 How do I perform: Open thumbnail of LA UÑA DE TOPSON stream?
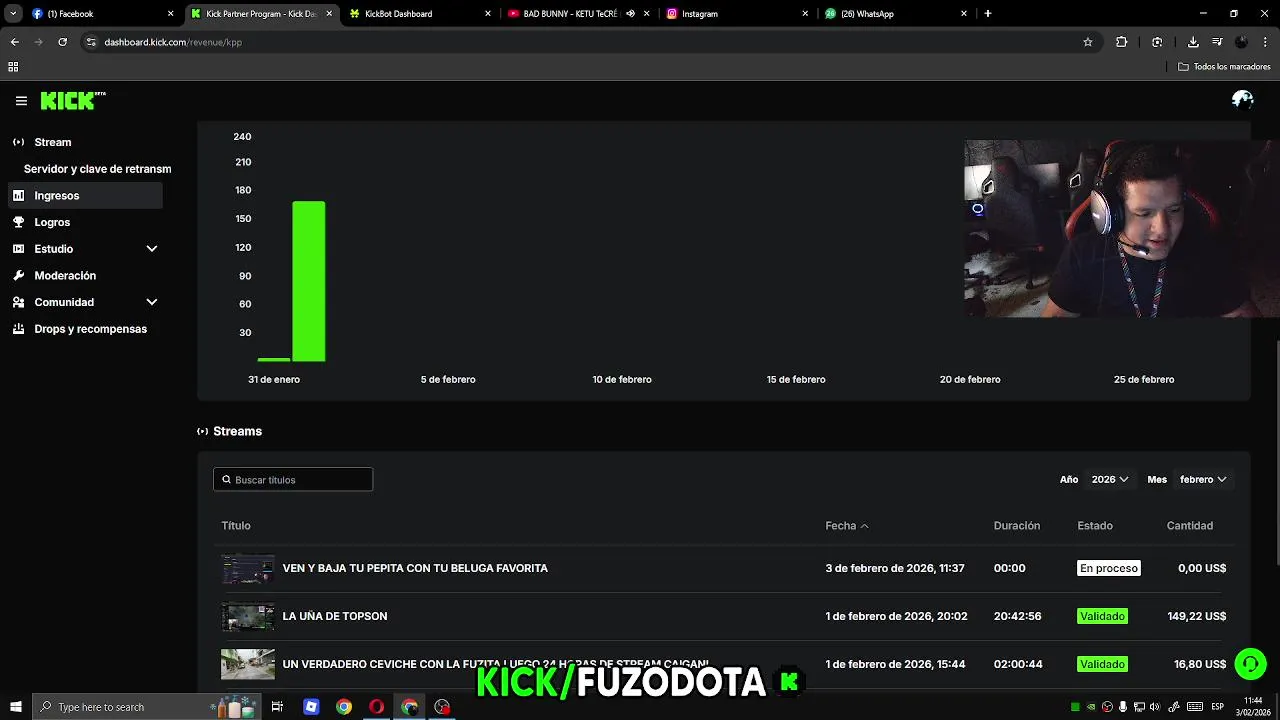[248, 616]
